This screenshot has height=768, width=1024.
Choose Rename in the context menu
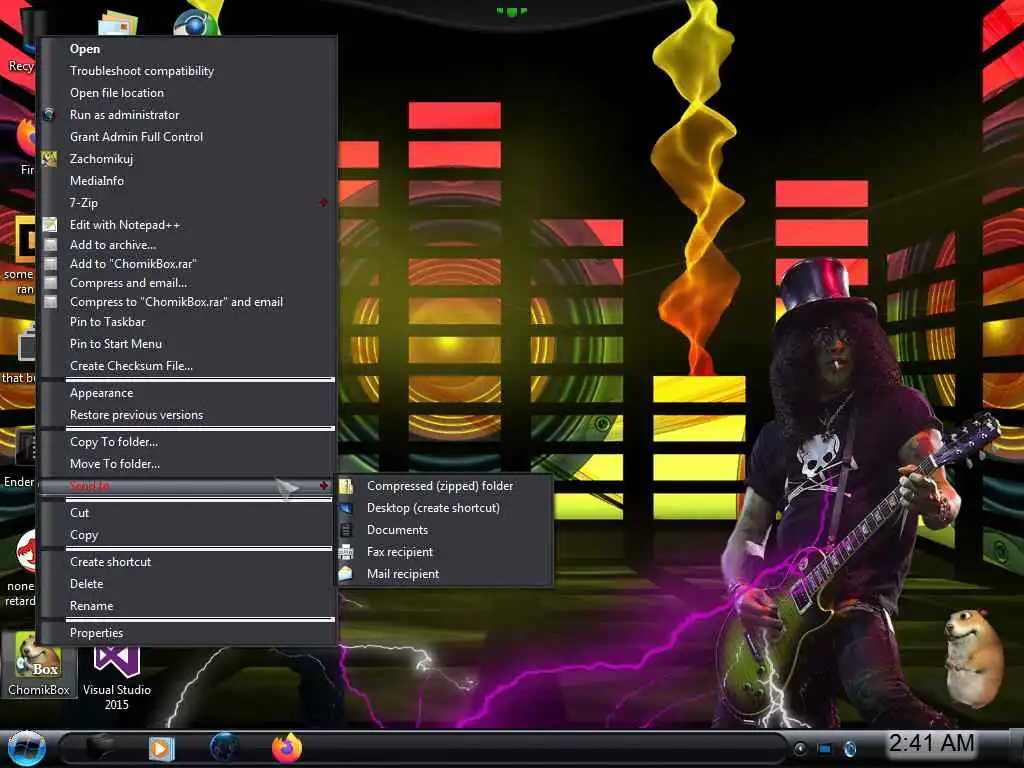click(187, 607)
